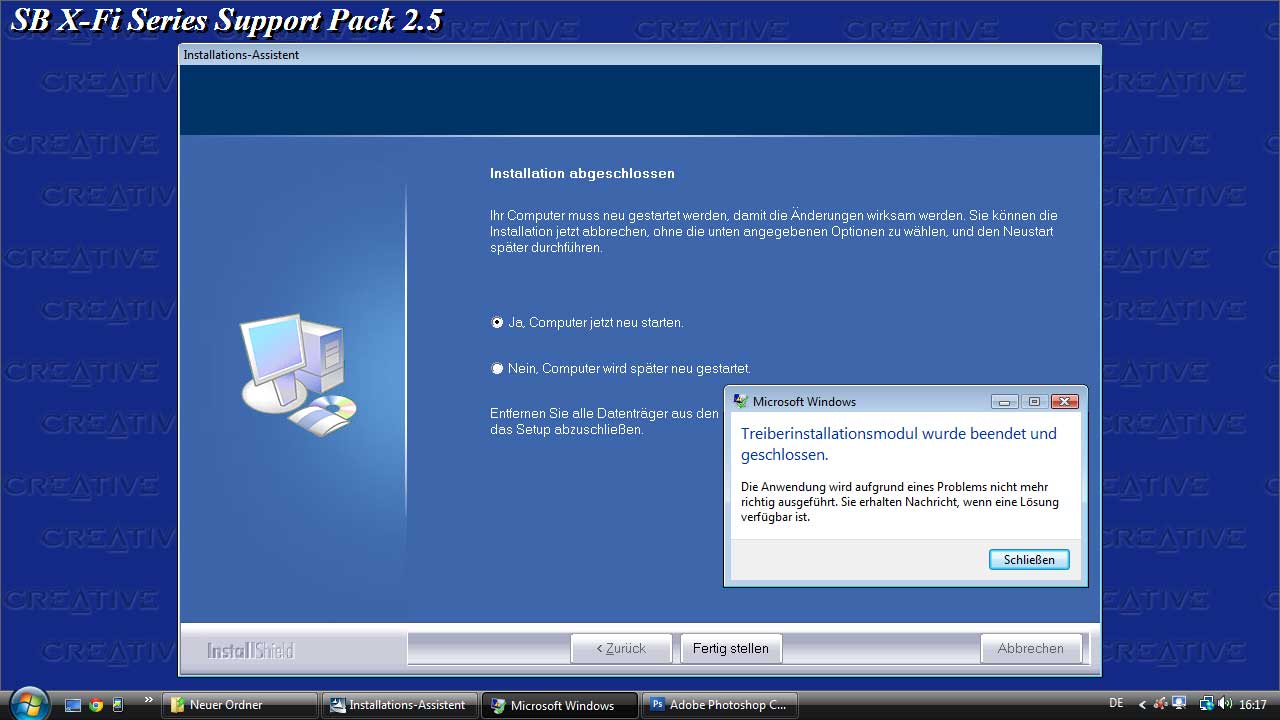Select 'Nein, Computer wird später neu gestartet' option
The width and height of the screenshot is (1280, 720).
[x=497, y=368]
